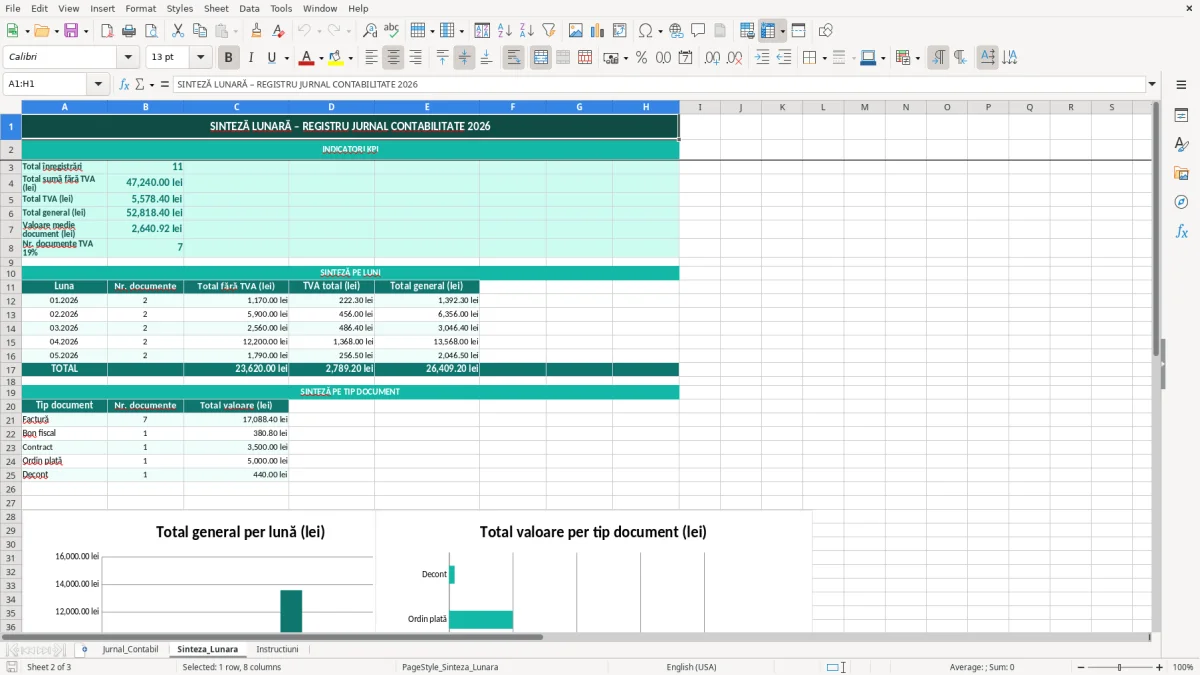Select row header 17
The image size is (1200, 675).
(x=11, y=369)
